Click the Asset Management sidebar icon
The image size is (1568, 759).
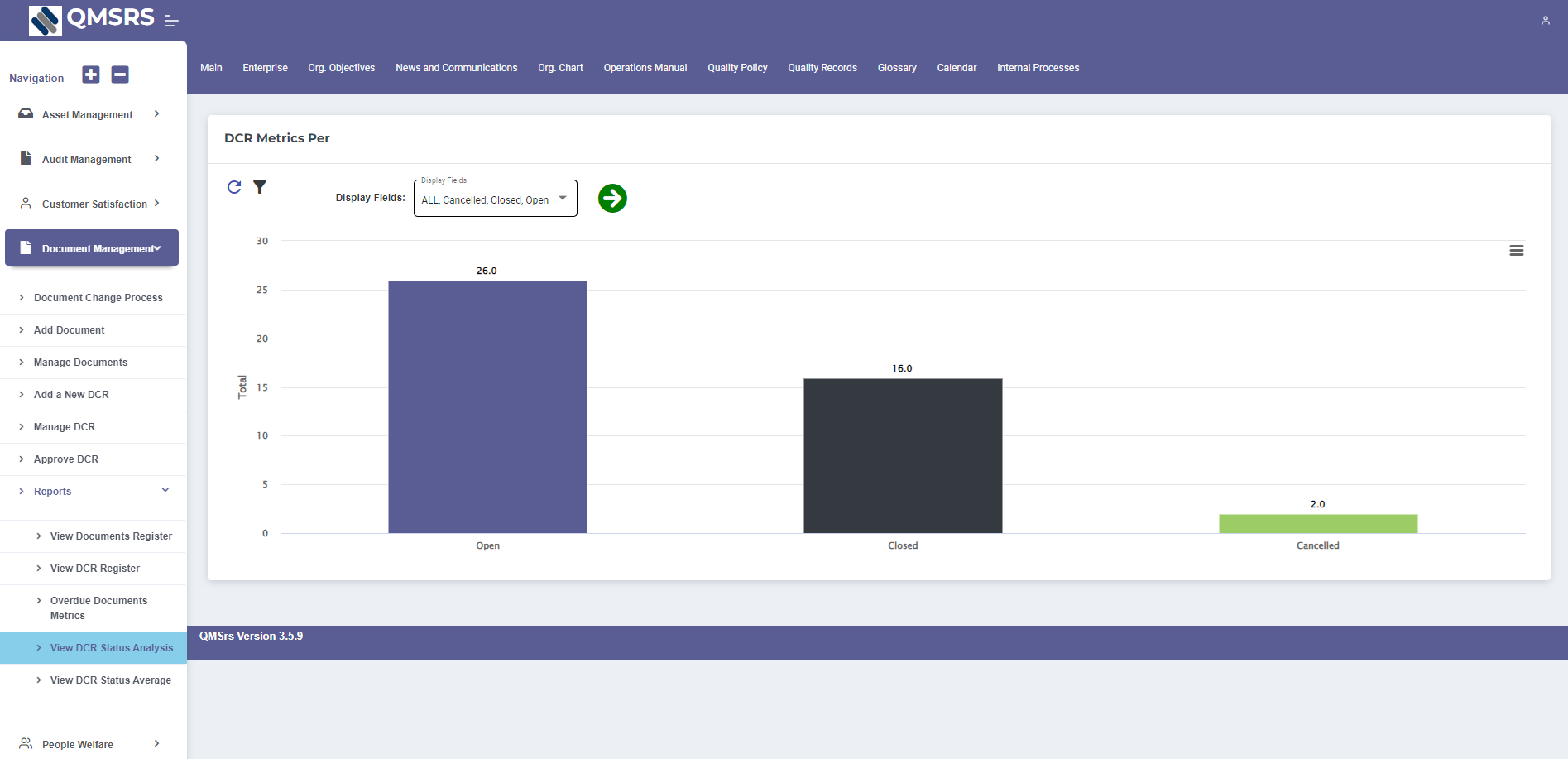click(26, 113)
